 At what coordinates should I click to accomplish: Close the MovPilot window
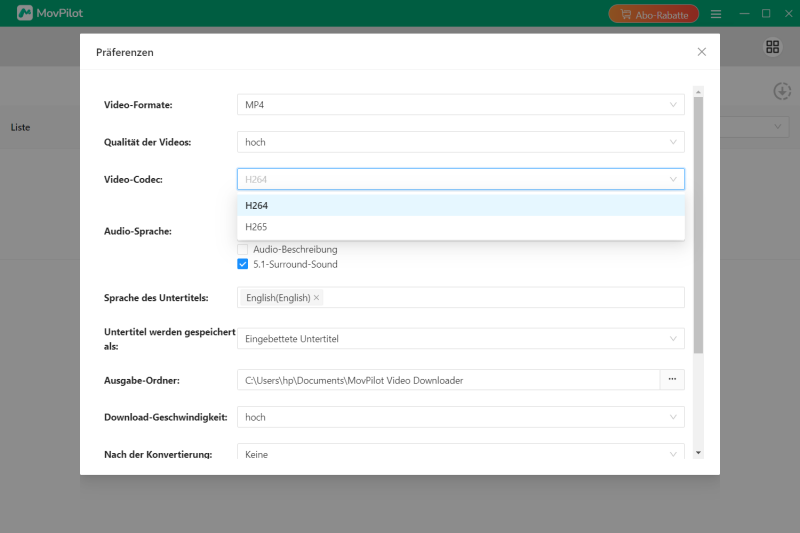pyautogui.click(x=788, y=13)
